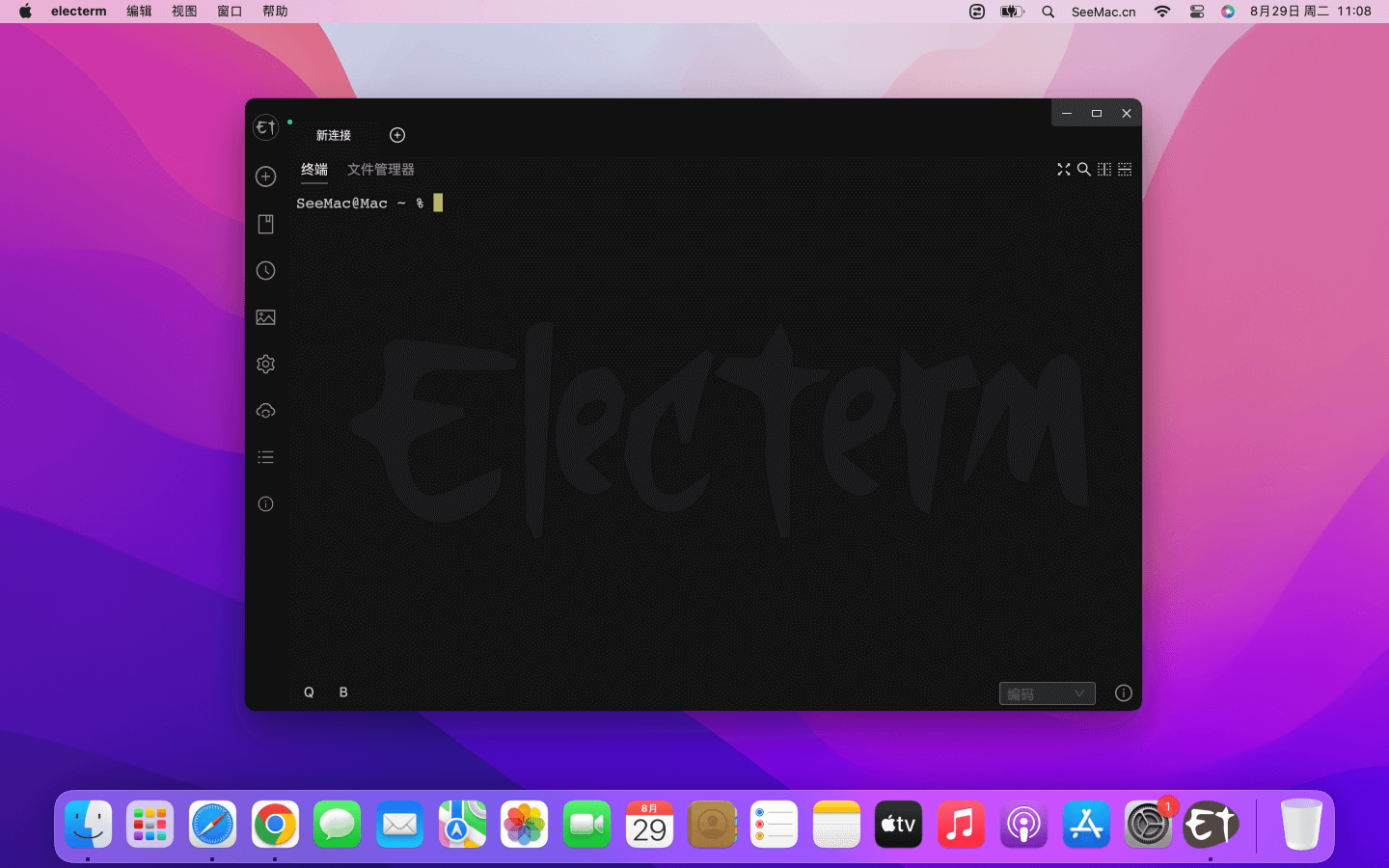Open the Trash in the Dock
This screenshot has height=868, width=1389.
pyautogui.click(x=1301, y=825)
